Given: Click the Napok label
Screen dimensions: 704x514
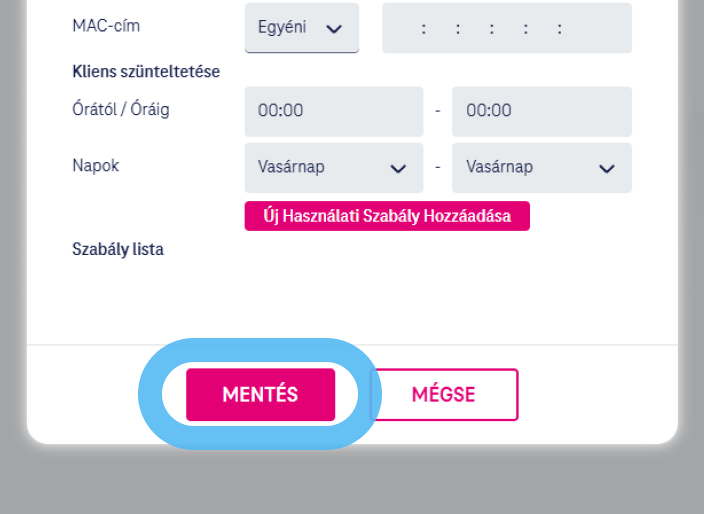Looking at the screenshot, I should (96, 165).
